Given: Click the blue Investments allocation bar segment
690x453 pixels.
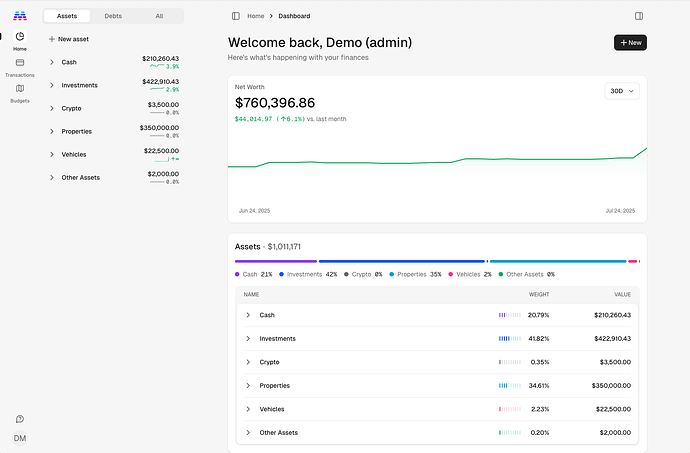Looking at the screenshot, I should [x=402, y=261].
